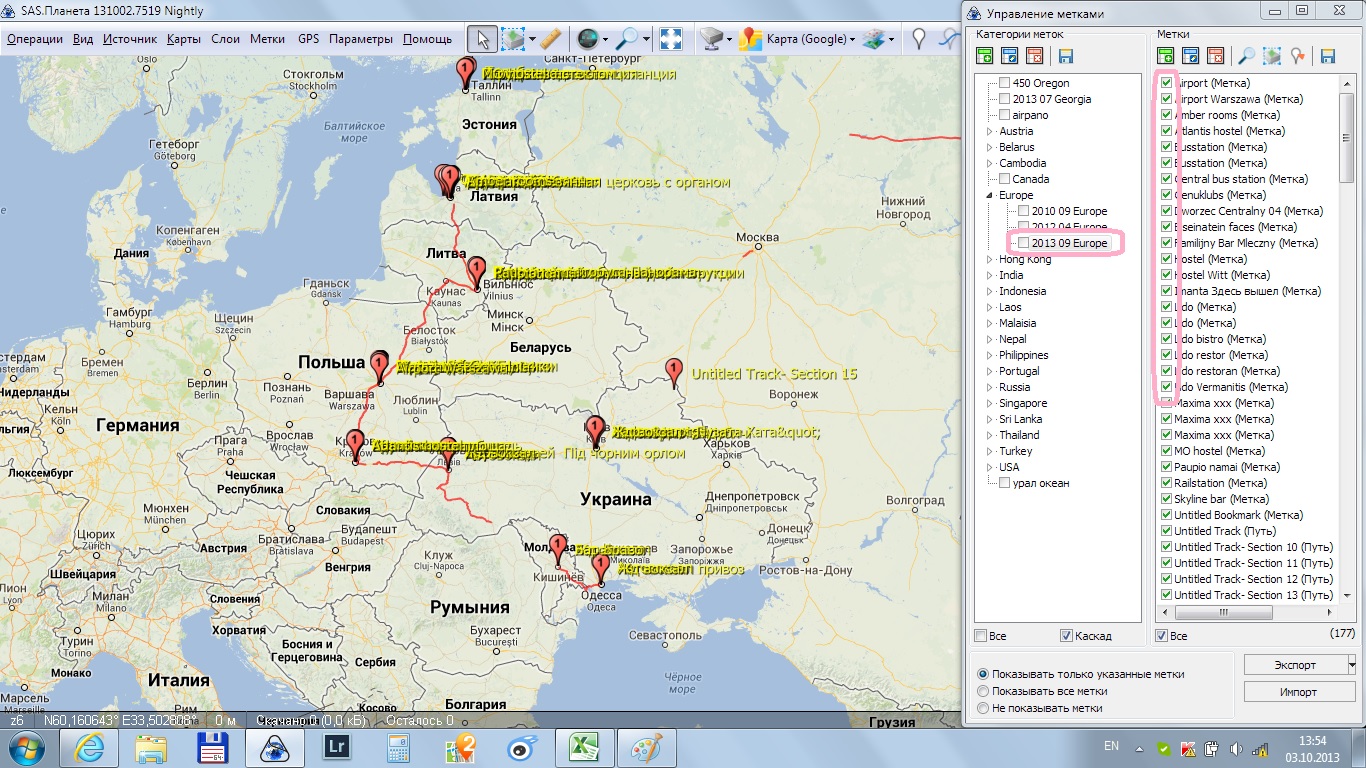Click the save icon in Метки panel

1328,56
